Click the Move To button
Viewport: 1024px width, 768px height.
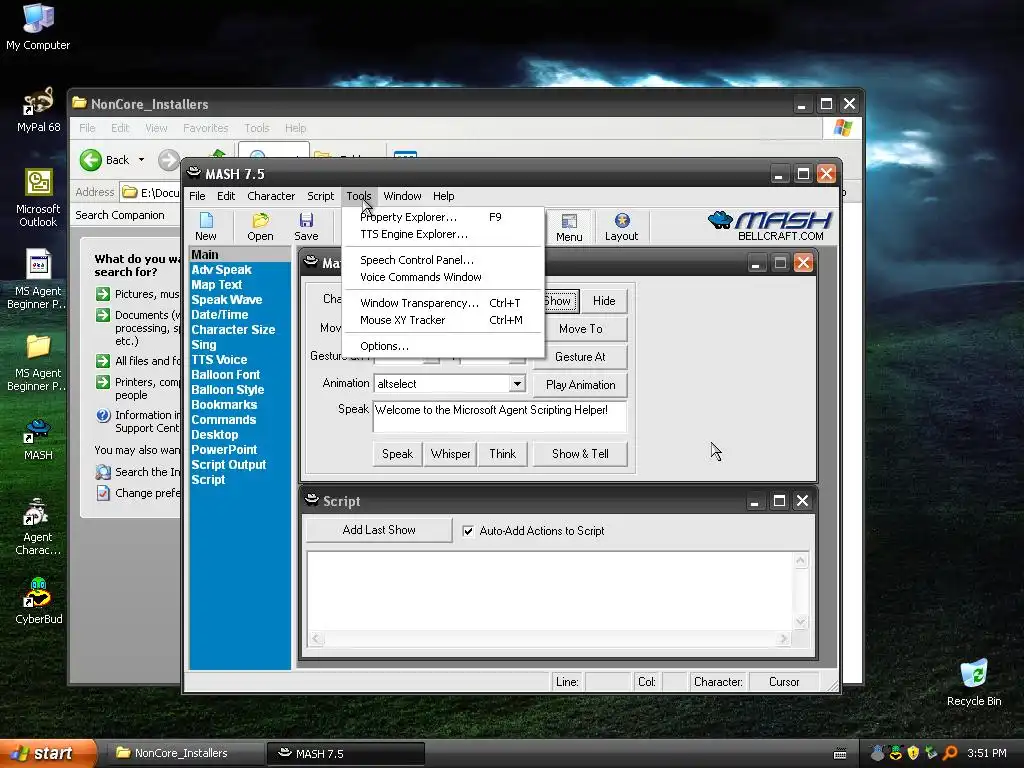[580, 329]
